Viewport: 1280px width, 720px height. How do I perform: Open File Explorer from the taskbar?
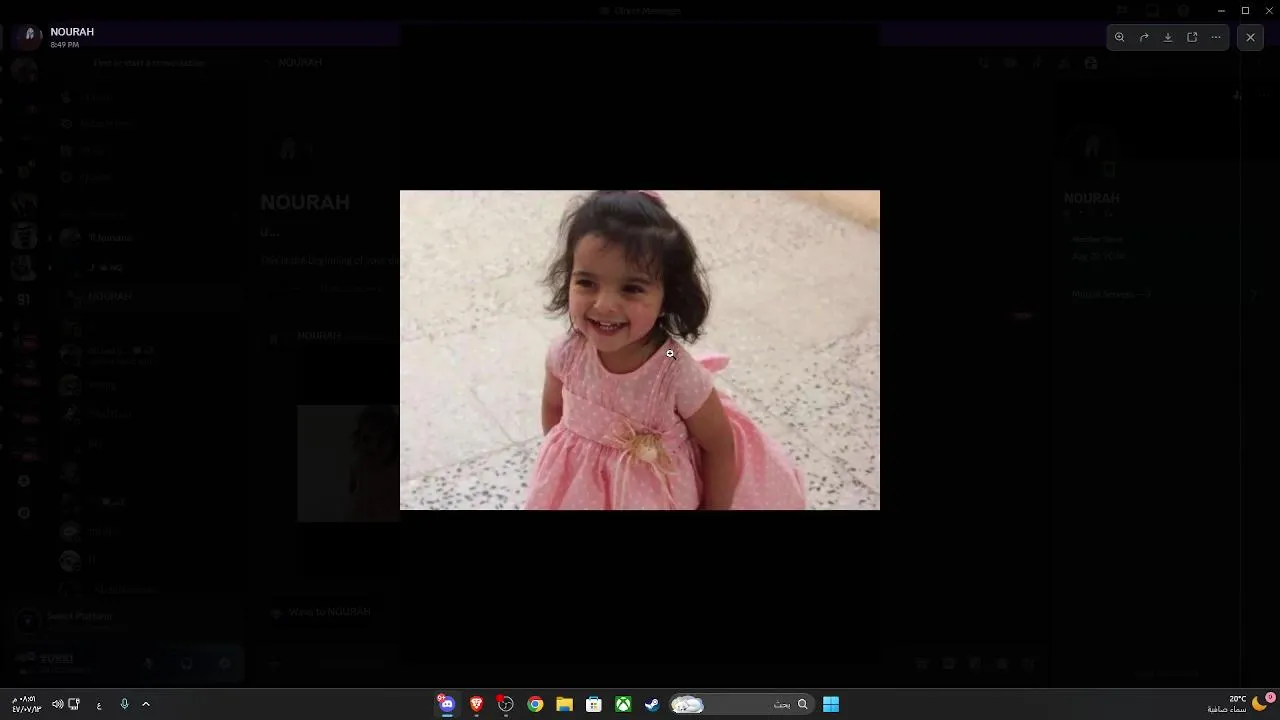pos(564,704)
